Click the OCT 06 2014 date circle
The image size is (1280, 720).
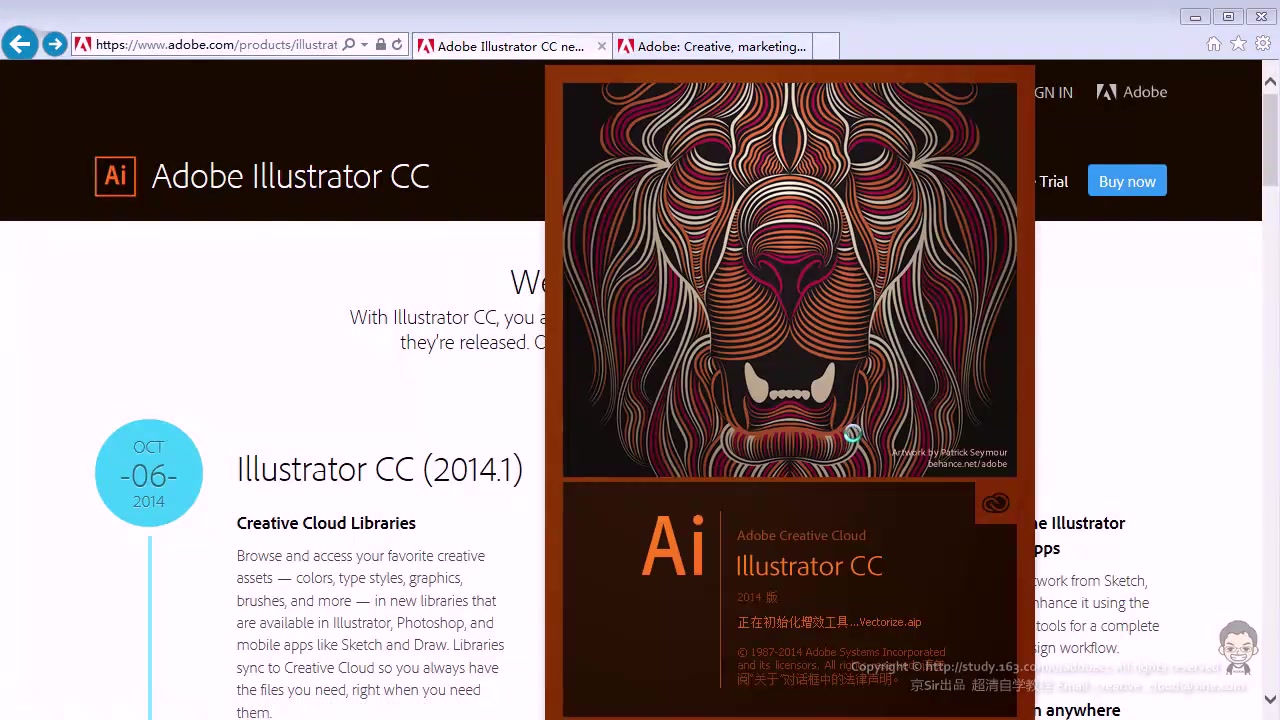click(149, 473)
